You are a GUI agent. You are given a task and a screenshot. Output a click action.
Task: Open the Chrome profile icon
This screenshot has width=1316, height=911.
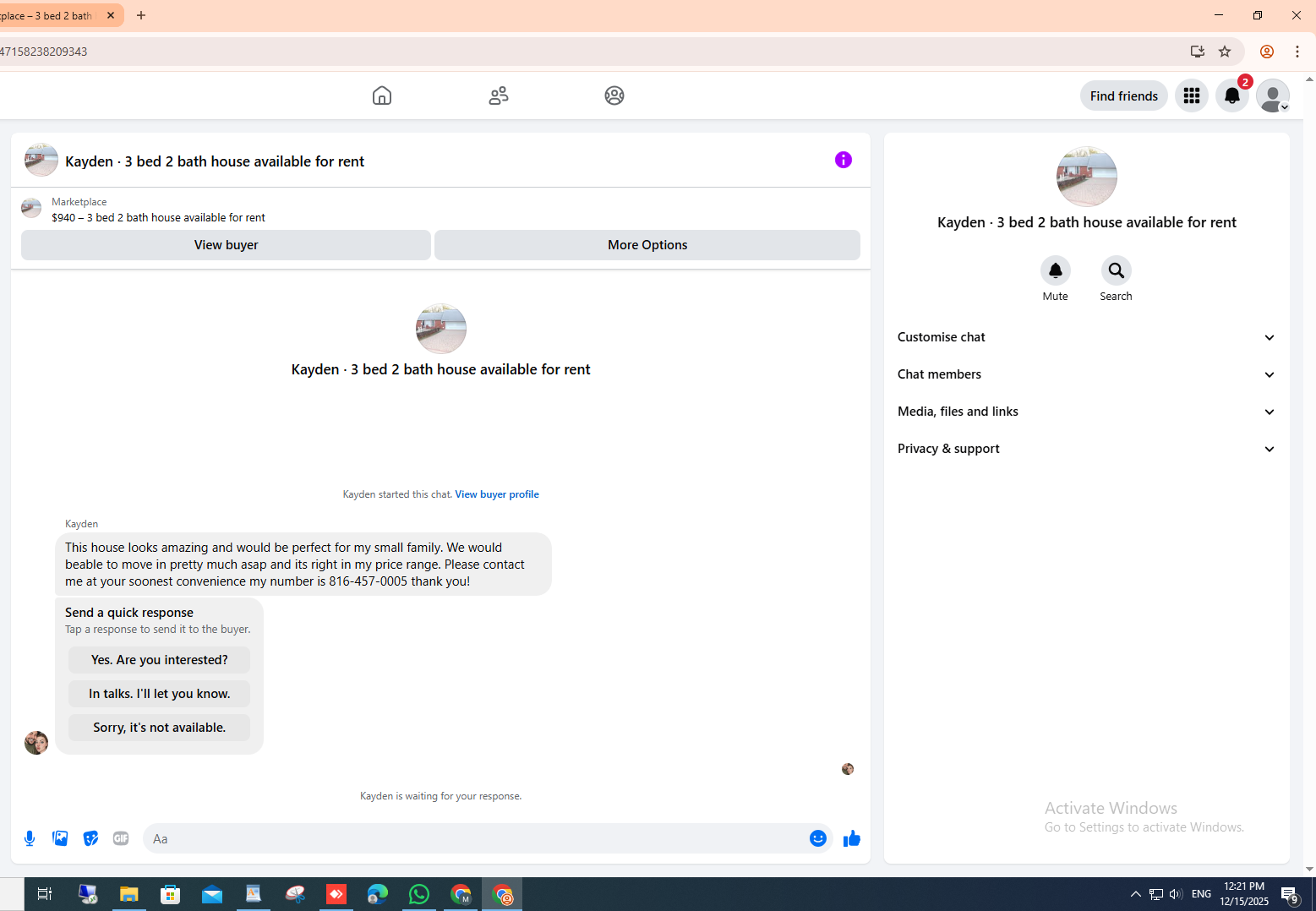click(x=1267, y=52)
